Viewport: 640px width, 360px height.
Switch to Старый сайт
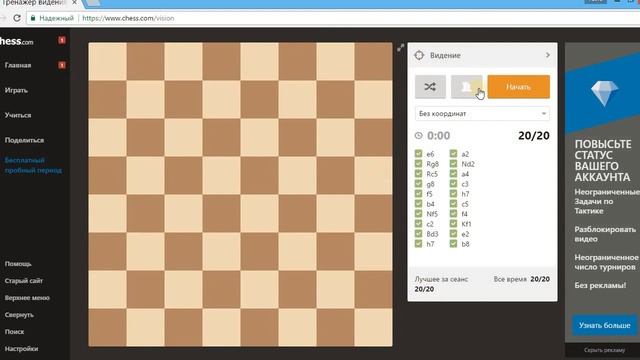(24, 281)
